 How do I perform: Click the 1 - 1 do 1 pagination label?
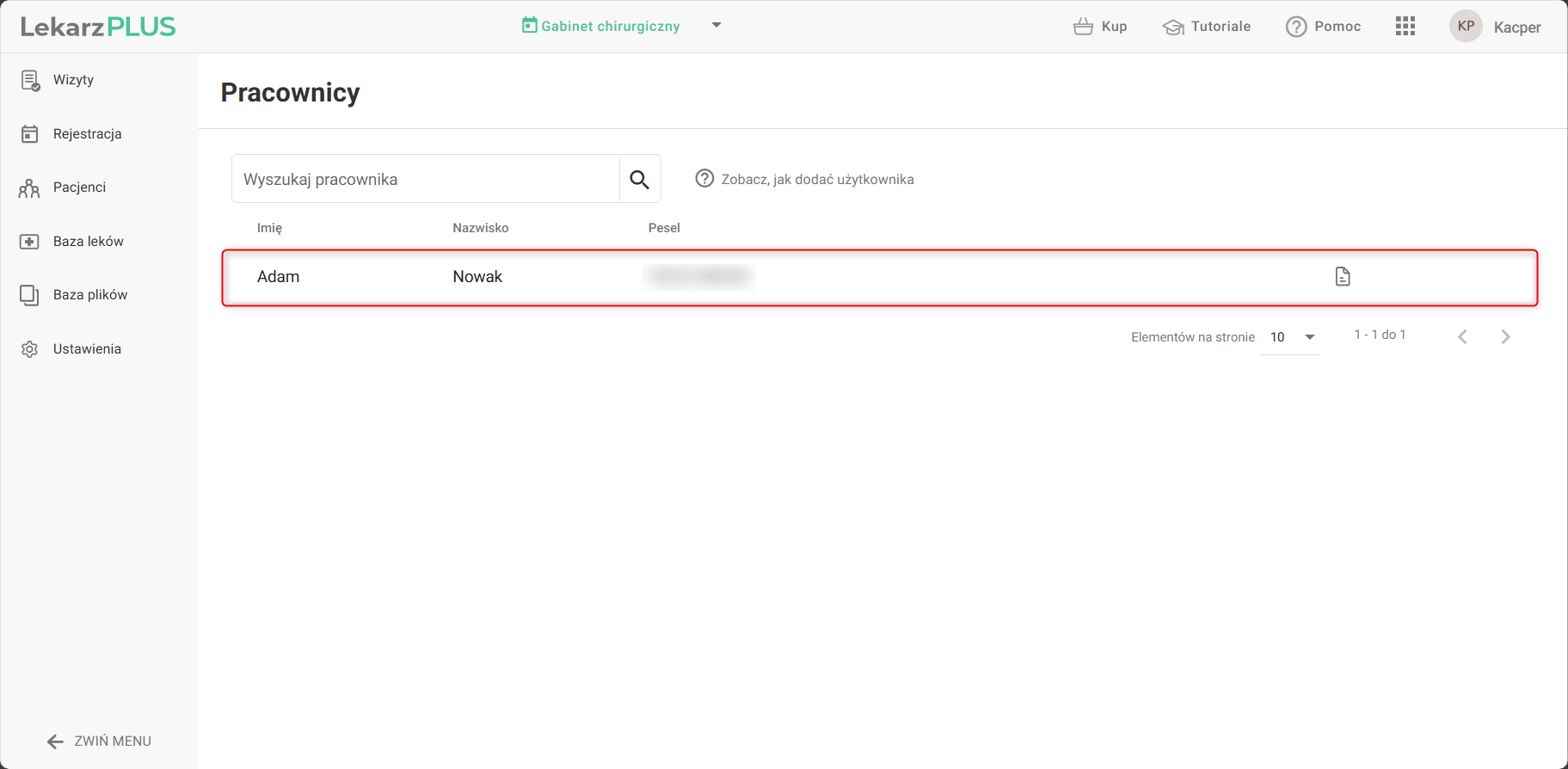tap(1380, 335)
